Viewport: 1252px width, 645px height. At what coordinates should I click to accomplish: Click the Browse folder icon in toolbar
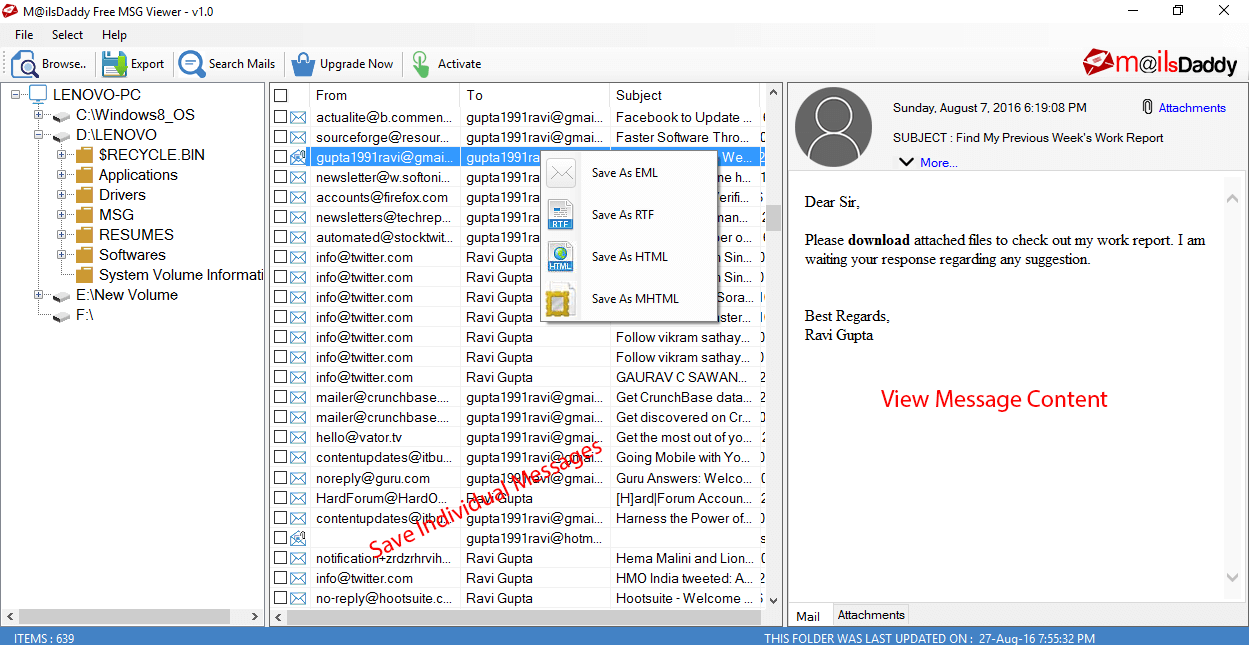24,64
